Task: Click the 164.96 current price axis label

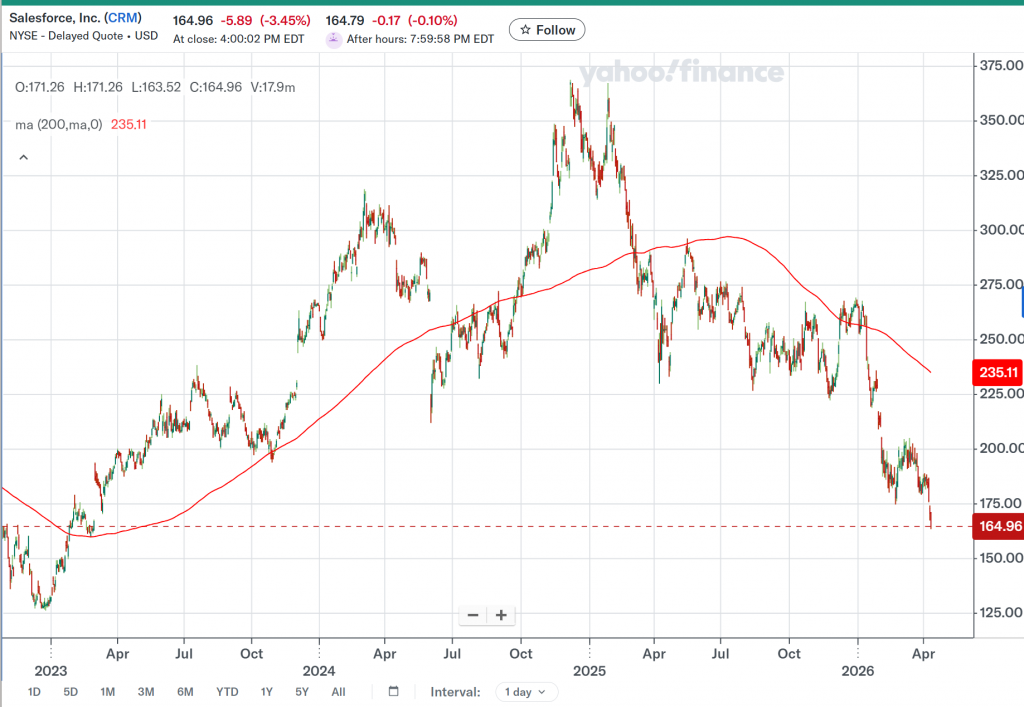Action: (x=997, y=526)
